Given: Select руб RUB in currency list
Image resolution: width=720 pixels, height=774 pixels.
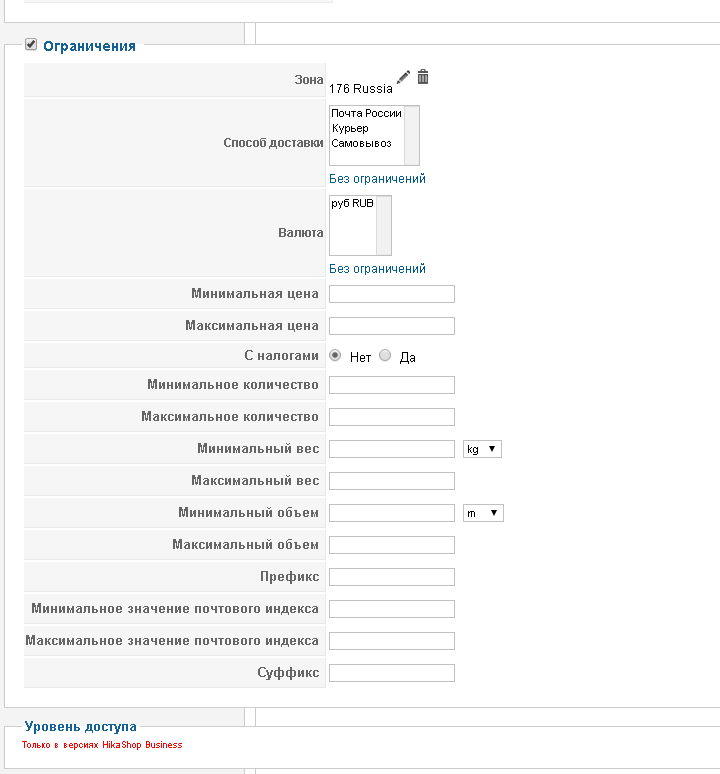Looking at the screenshot, I should click(352, 204).
